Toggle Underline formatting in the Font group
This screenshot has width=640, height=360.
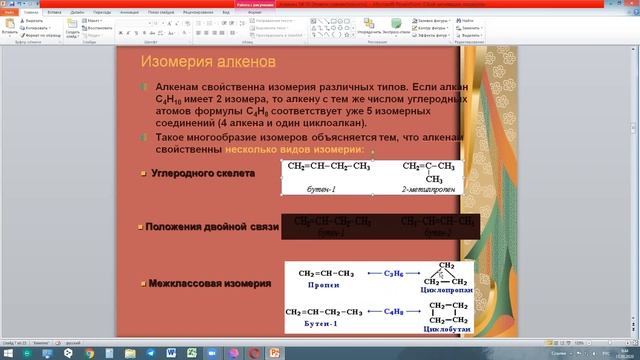136,33
